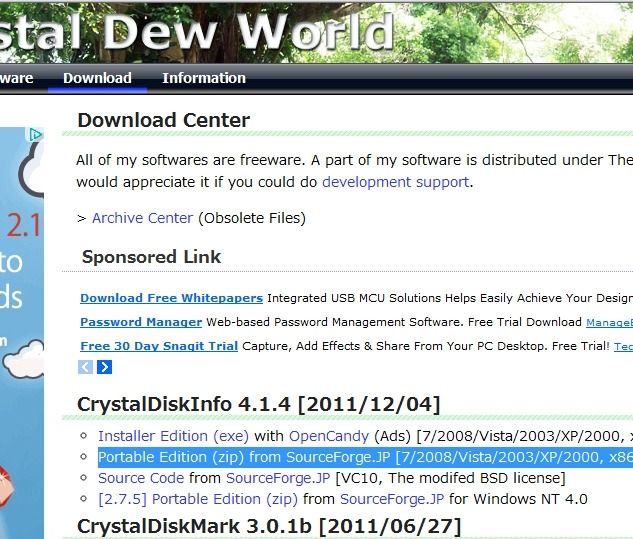
Task: Open the Archive Center link
Action: pyautogui.click(x=143, y=218)
